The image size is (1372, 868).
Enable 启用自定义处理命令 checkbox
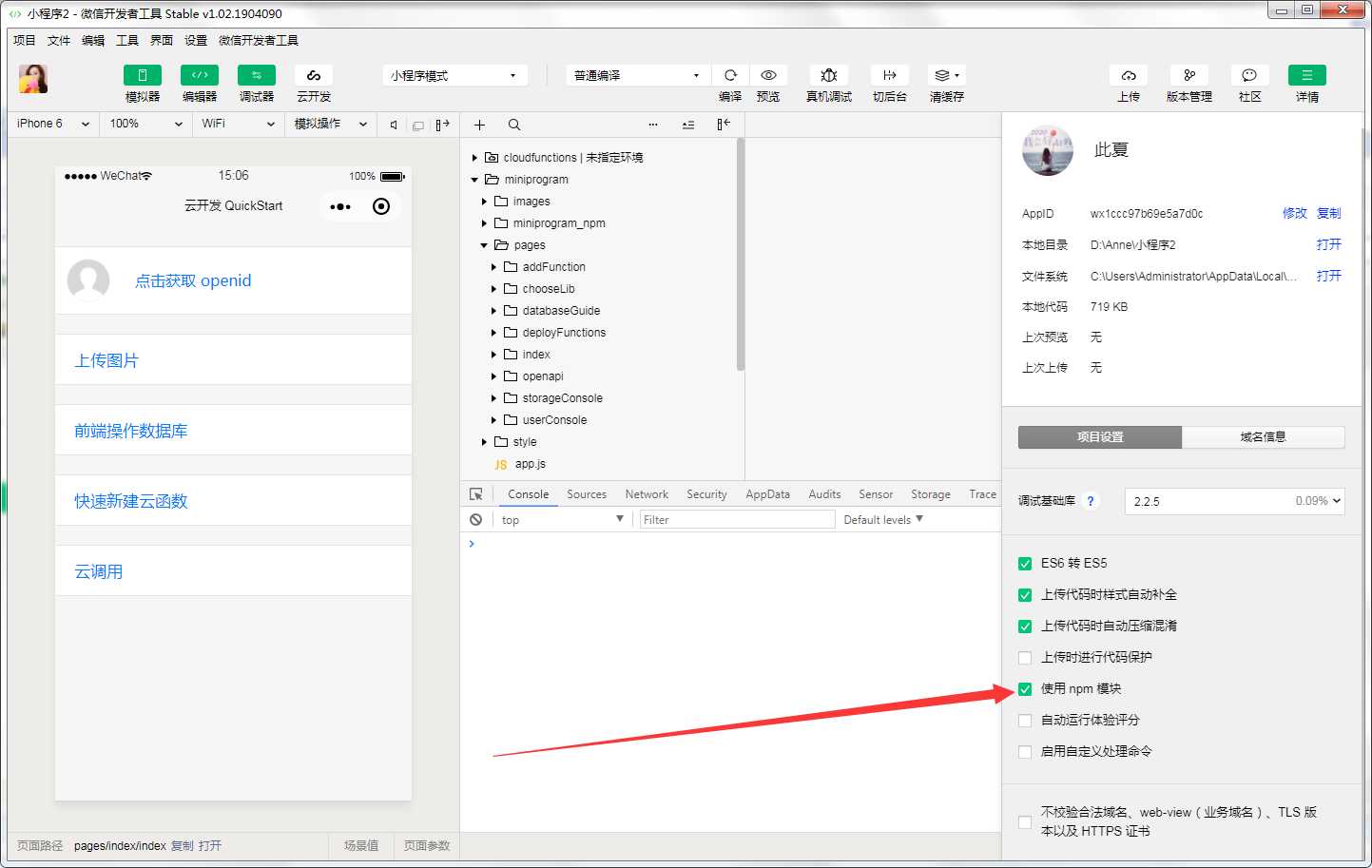1025,752
